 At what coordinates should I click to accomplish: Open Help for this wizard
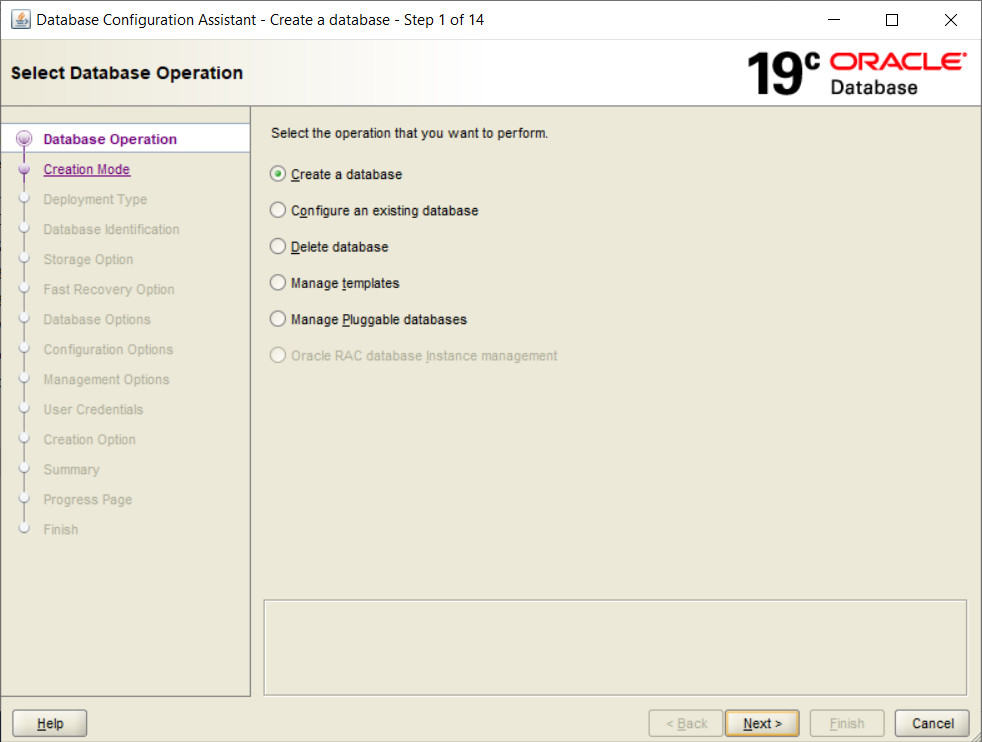tap(49, 724)
